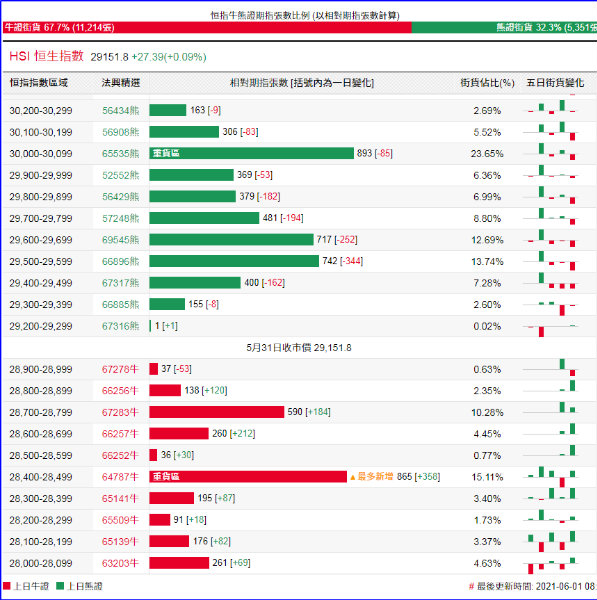
Task: Open bull contract link 65141牛
Action: pyautogui.click(x=120, y=499)
